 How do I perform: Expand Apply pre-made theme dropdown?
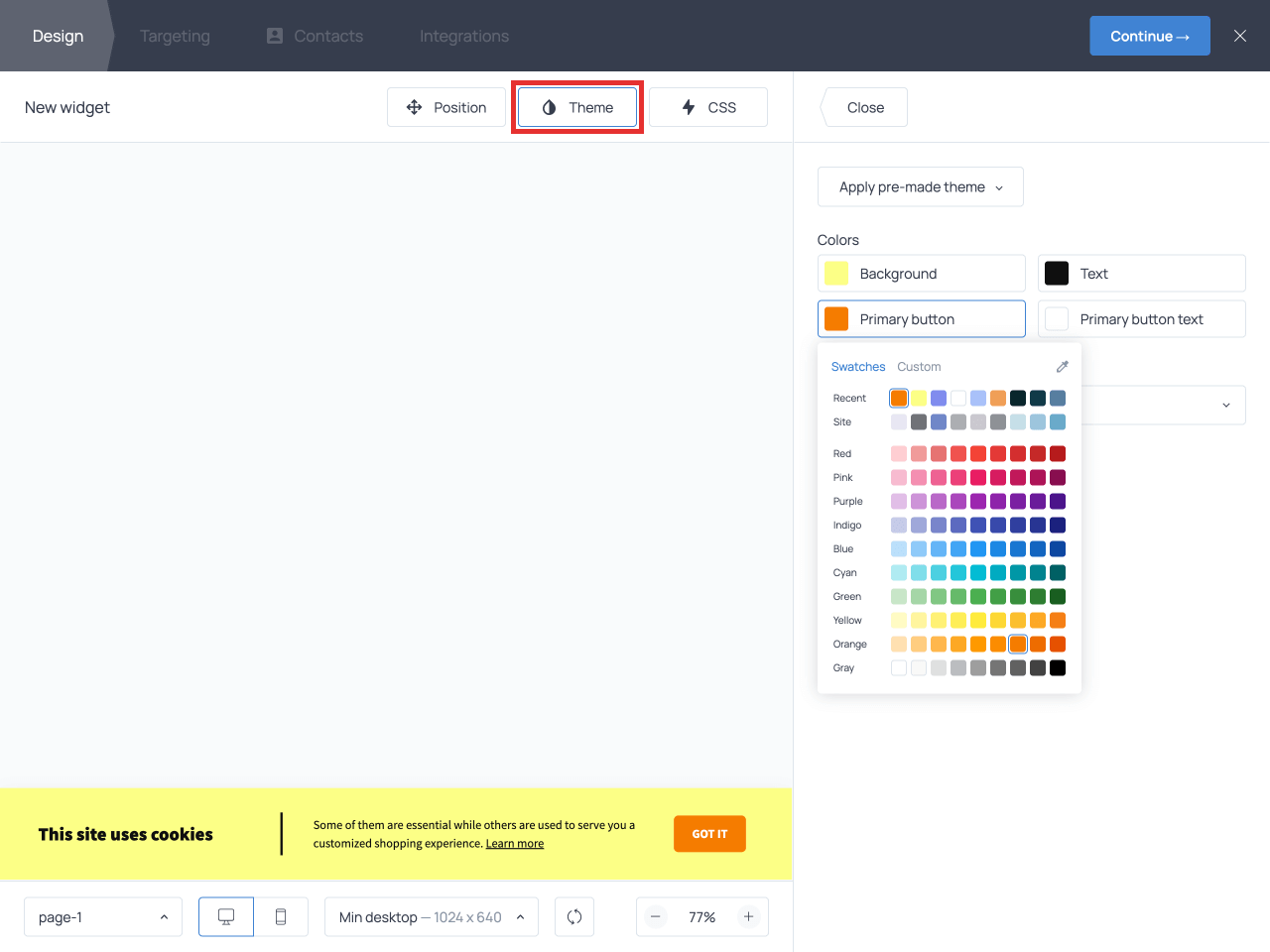(920, 187)
